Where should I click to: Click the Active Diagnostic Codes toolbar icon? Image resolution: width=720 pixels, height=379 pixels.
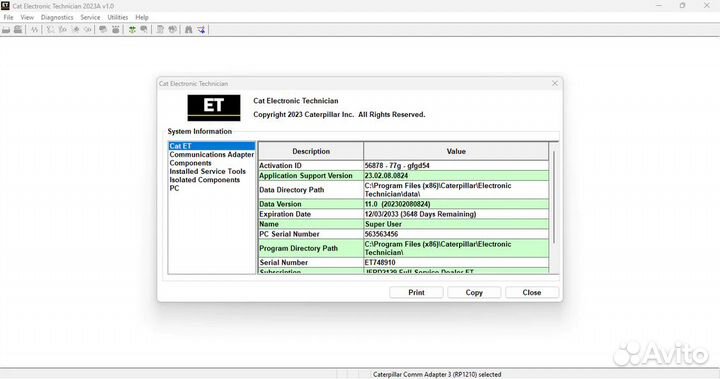[x=51, y=30]
